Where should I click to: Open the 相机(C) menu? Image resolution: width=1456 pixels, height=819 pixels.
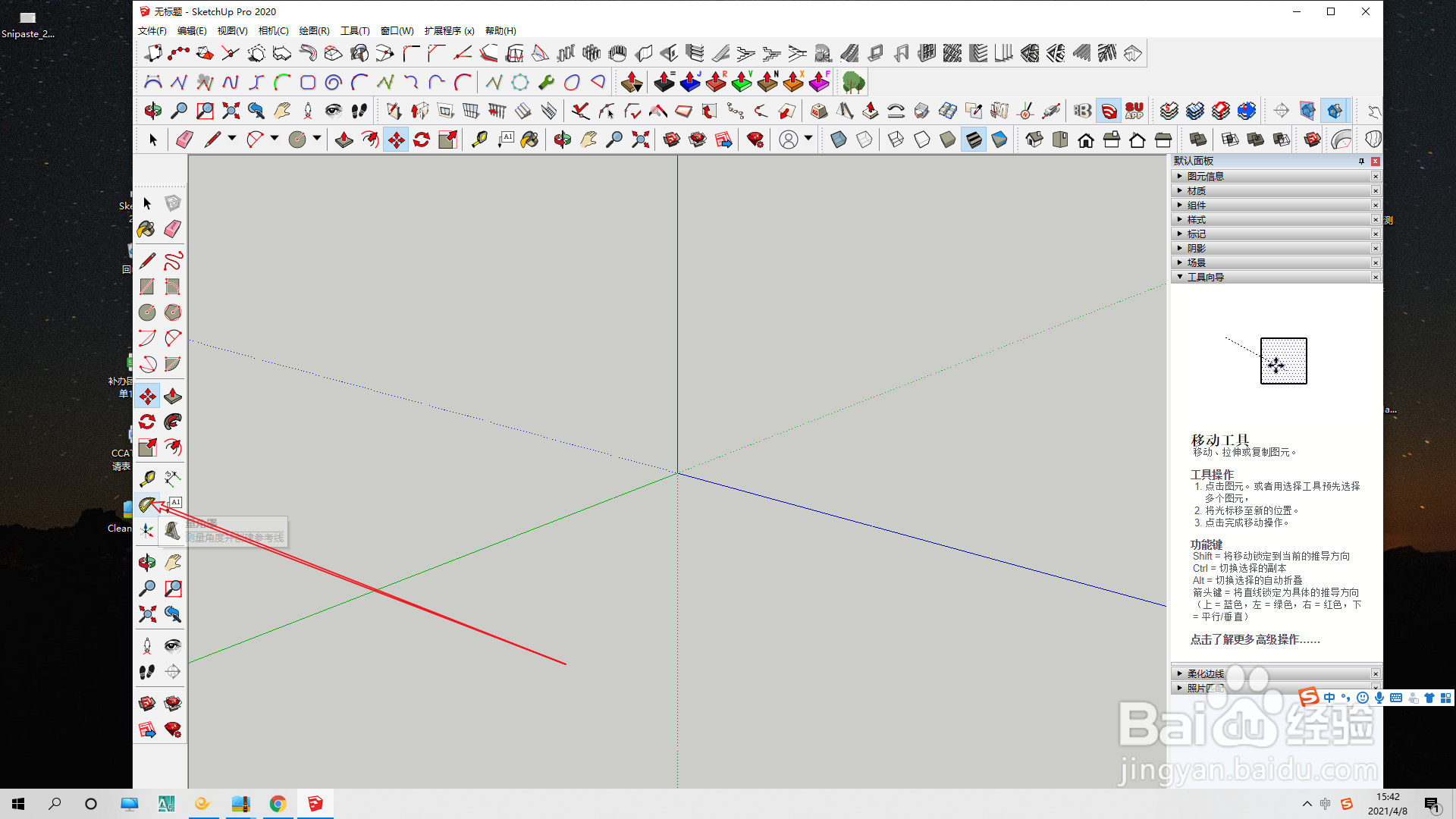273,31
